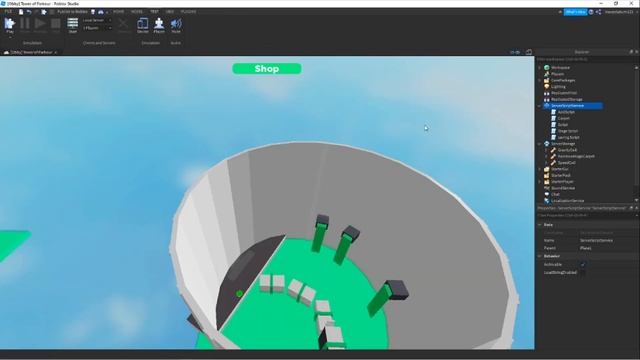This screenshot has width=640, height=360.
Task: Toggle the Archivable checkbox
Action: coord(583,264)
